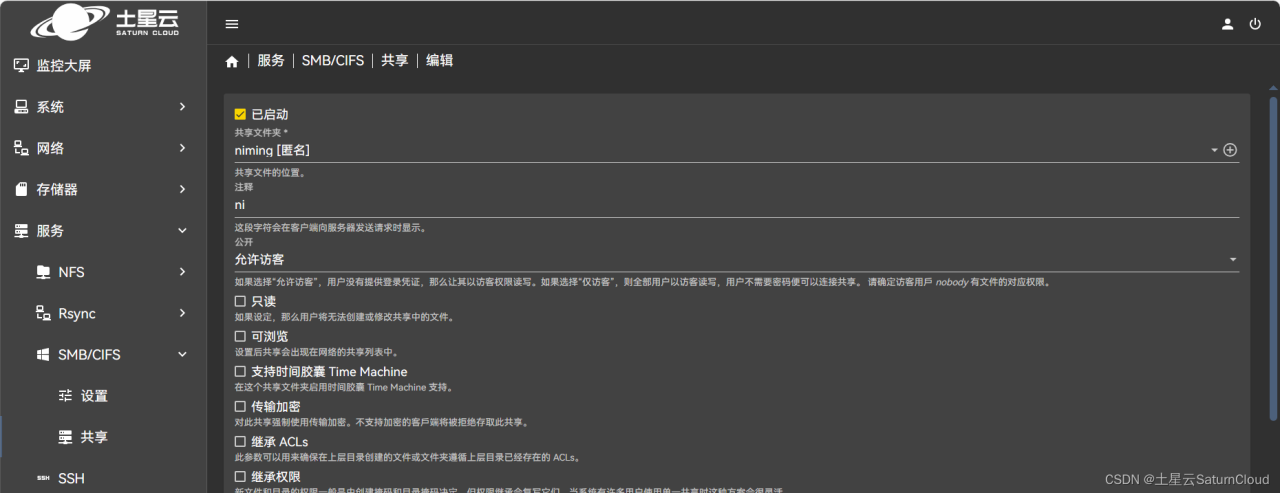Click the 服务 breadcrumb link
The width and height of the screenshot is (1280, 493).
pos(271,61)
